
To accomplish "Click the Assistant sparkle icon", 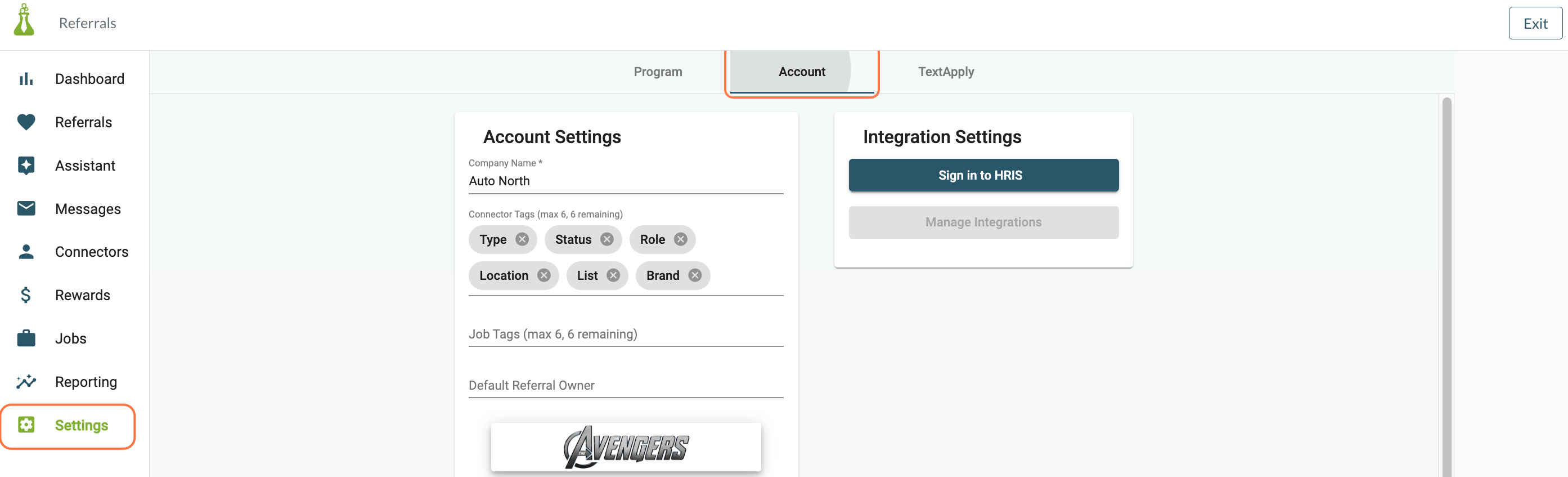I will (x=26, y=166).
